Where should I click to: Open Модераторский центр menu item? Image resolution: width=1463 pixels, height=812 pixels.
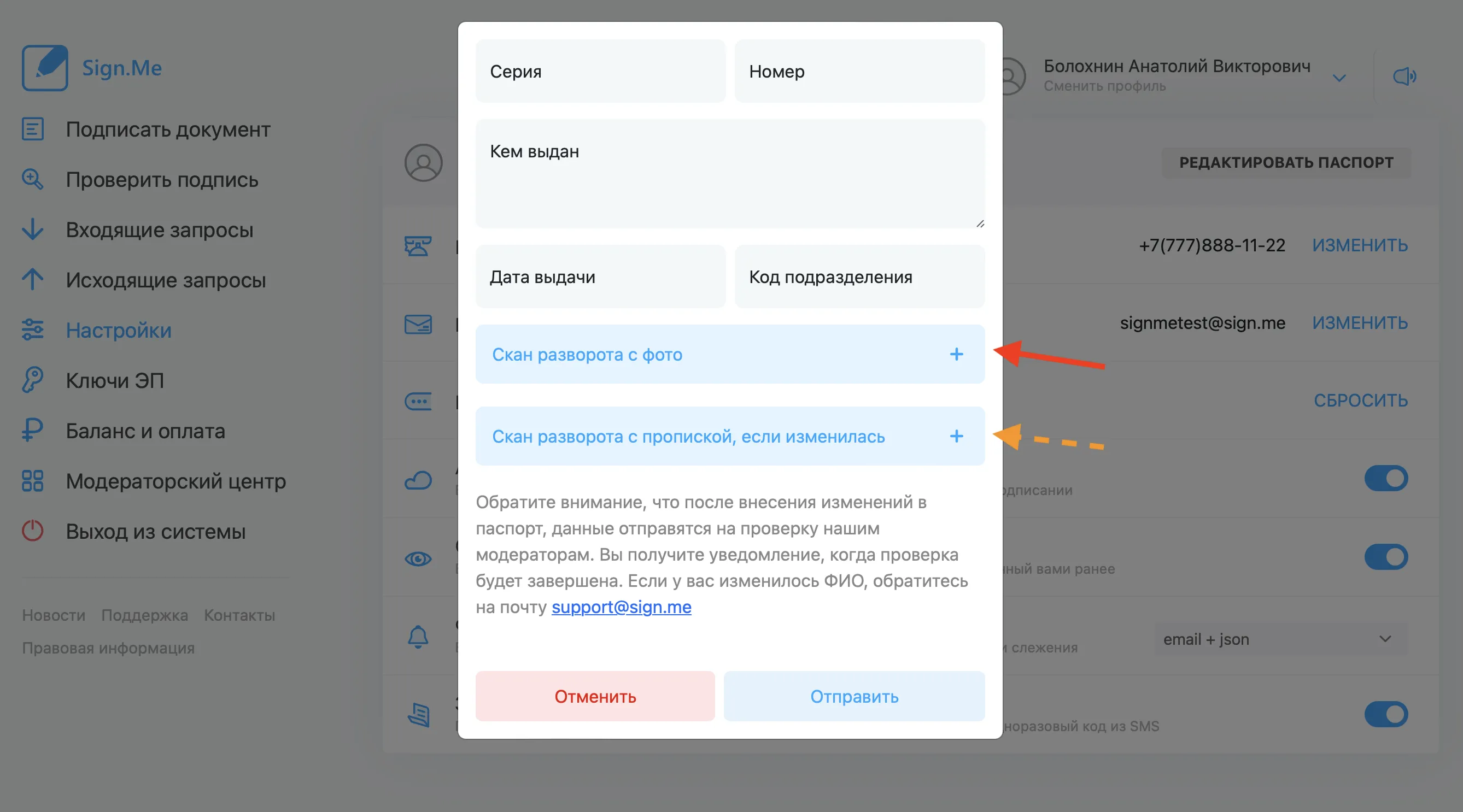(175, 481)
